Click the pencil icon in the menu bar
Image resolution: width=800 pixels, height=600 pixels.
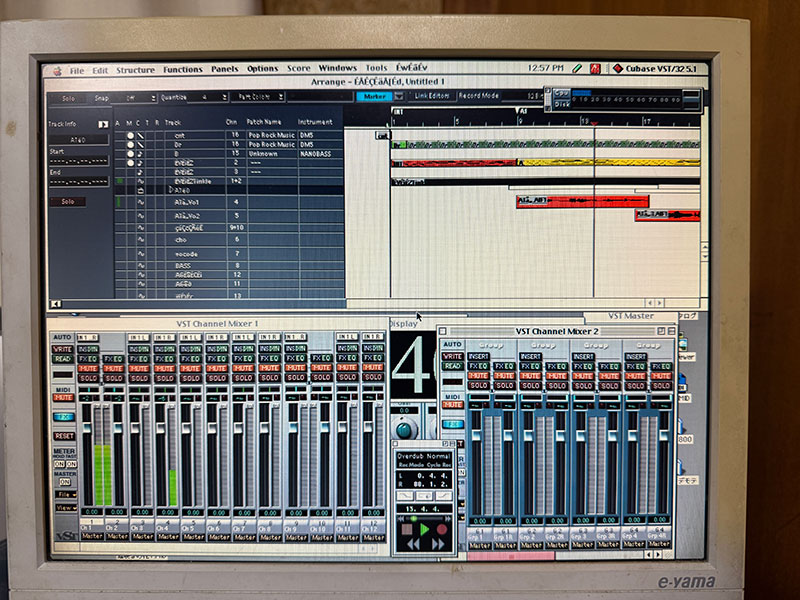click(577, 68)
